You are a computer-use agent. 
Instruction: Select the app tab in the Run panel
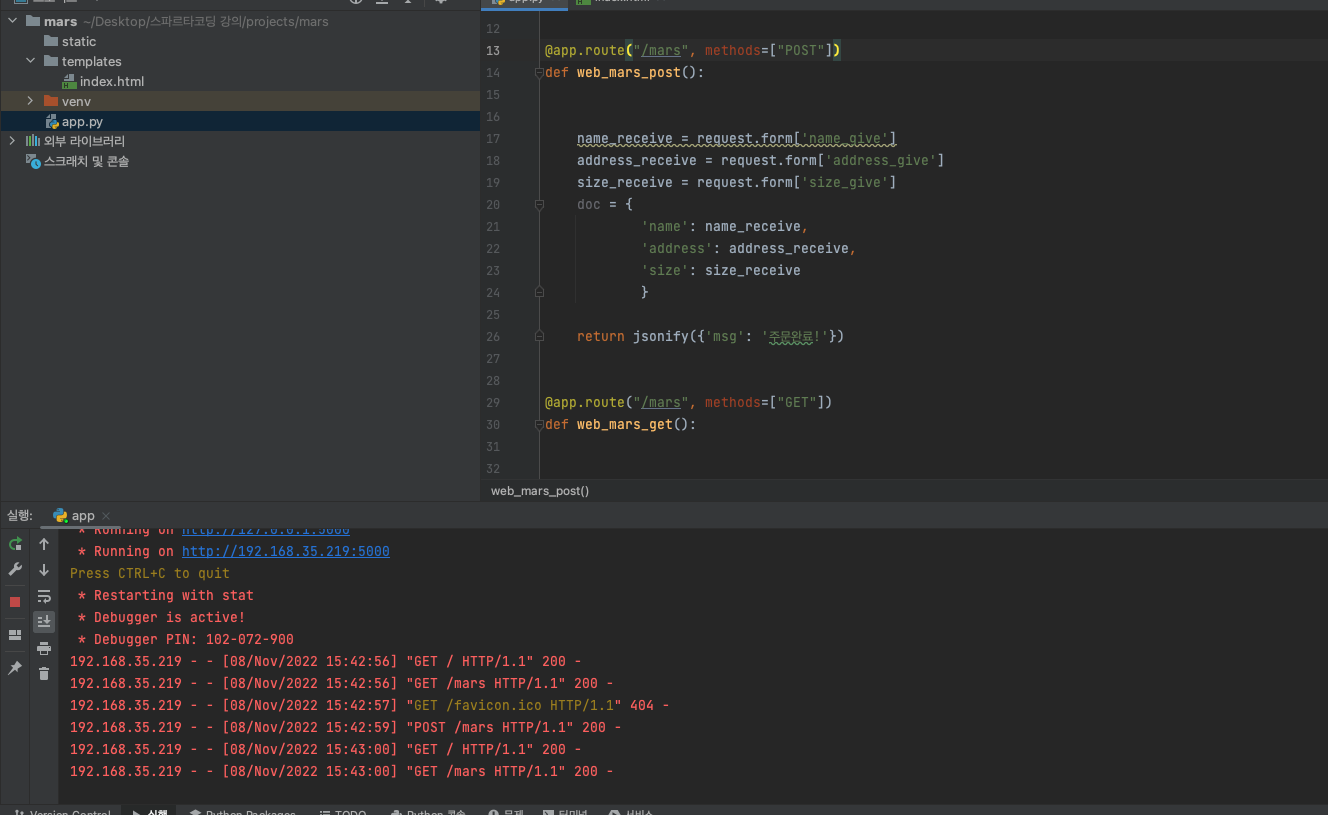tap(83, 516)
